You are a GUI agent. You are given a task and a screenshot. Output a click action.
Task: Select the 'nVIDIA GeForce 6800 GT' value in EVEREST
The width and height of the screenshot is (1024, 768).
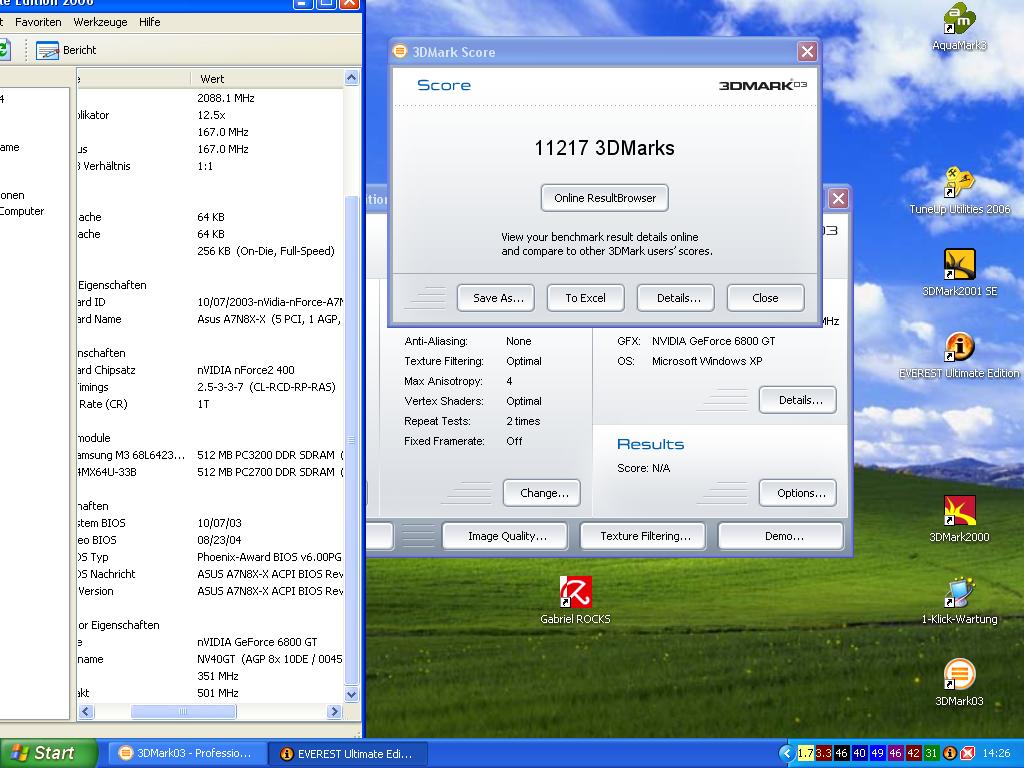coord(257,642)
